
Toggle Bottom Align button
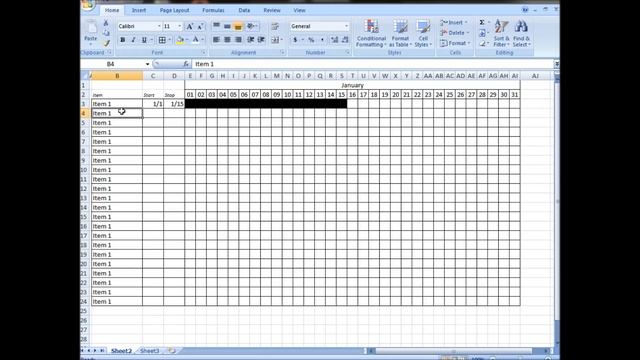click(238, 27)
